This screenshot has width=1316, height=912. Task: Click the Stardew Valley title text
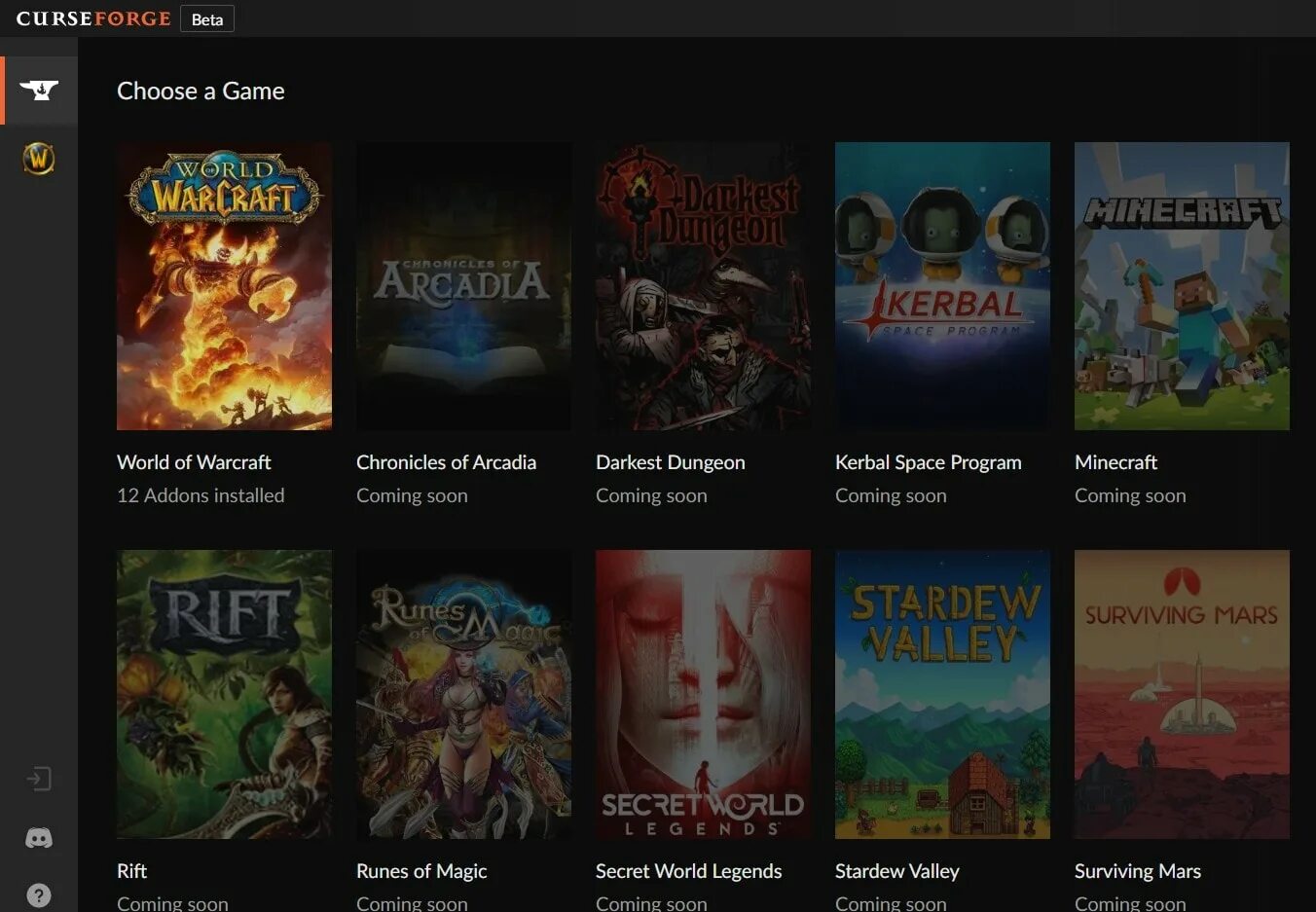pos(897,871)
